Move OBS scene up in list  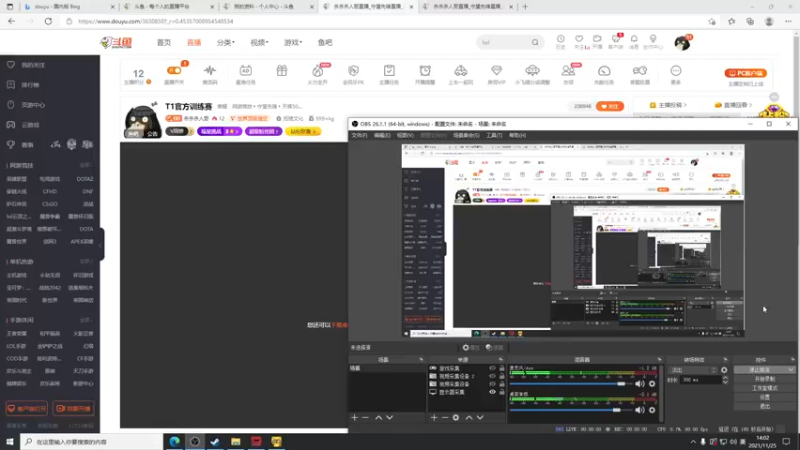(379, 417)
